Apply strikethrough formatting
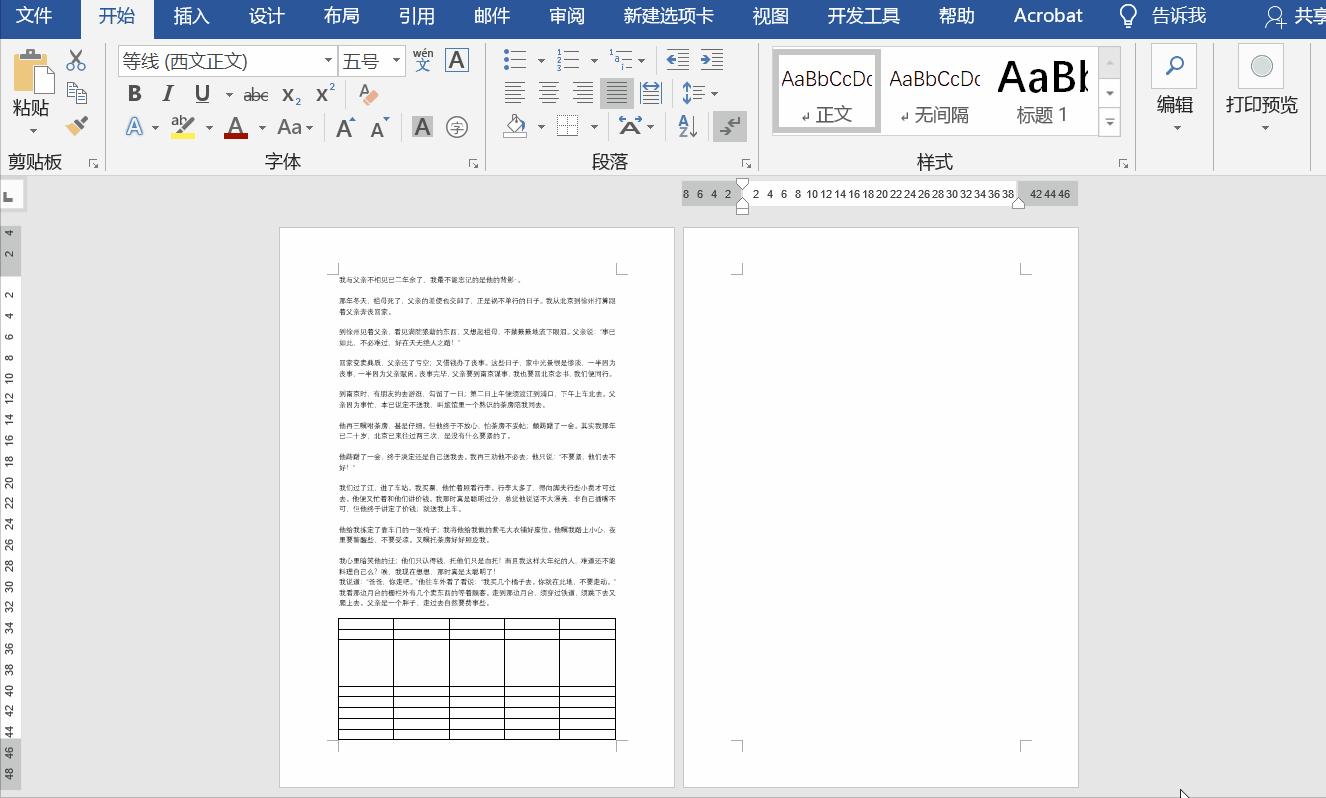 coord(255,93)
